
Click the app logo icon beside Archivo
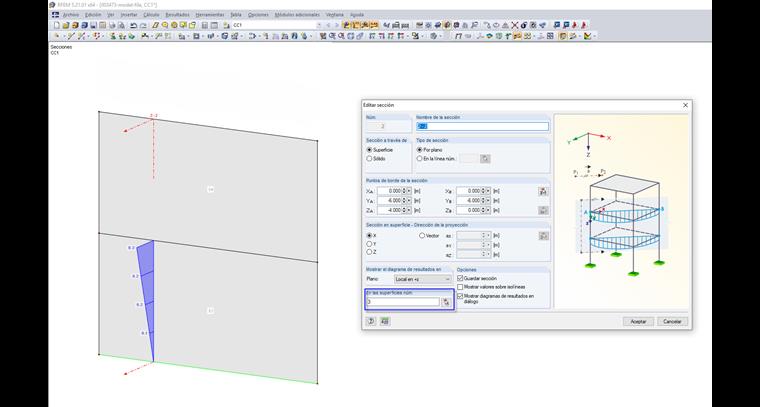click(x=56, y=15)
